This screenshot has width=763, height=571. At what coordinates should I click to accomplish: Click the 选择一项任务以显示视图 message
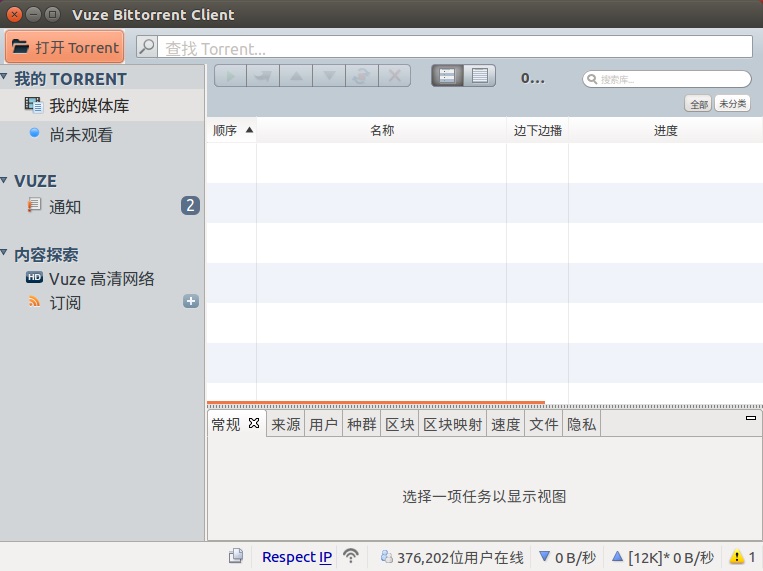pos(484,497)
